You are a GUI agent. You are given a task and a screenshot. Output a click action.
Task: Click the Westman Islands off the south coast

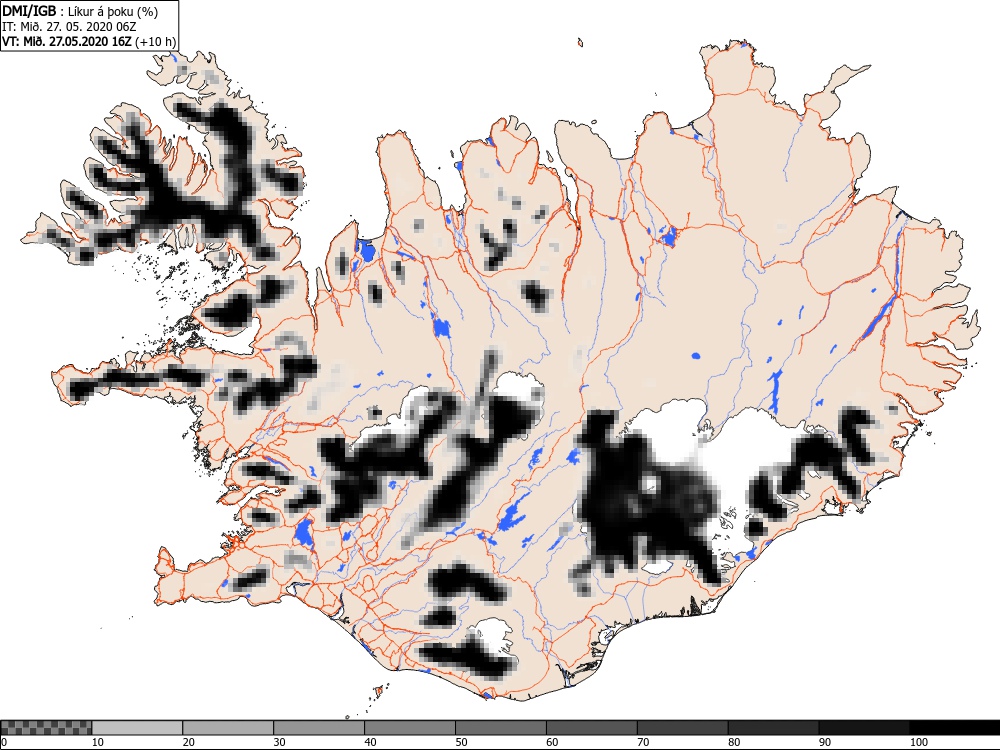(381, 691)
